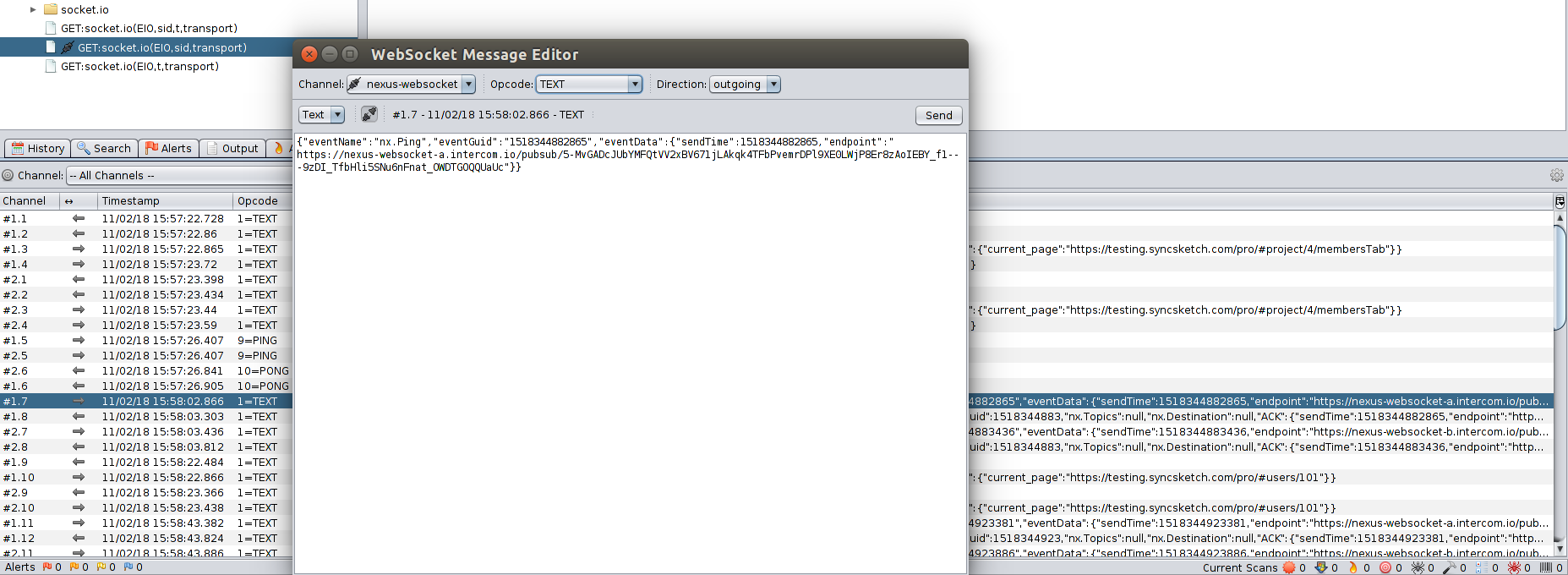Sort by the direction arrows column header
The height and width of the screenshot is (575, 1568).
tap(78, 200)
